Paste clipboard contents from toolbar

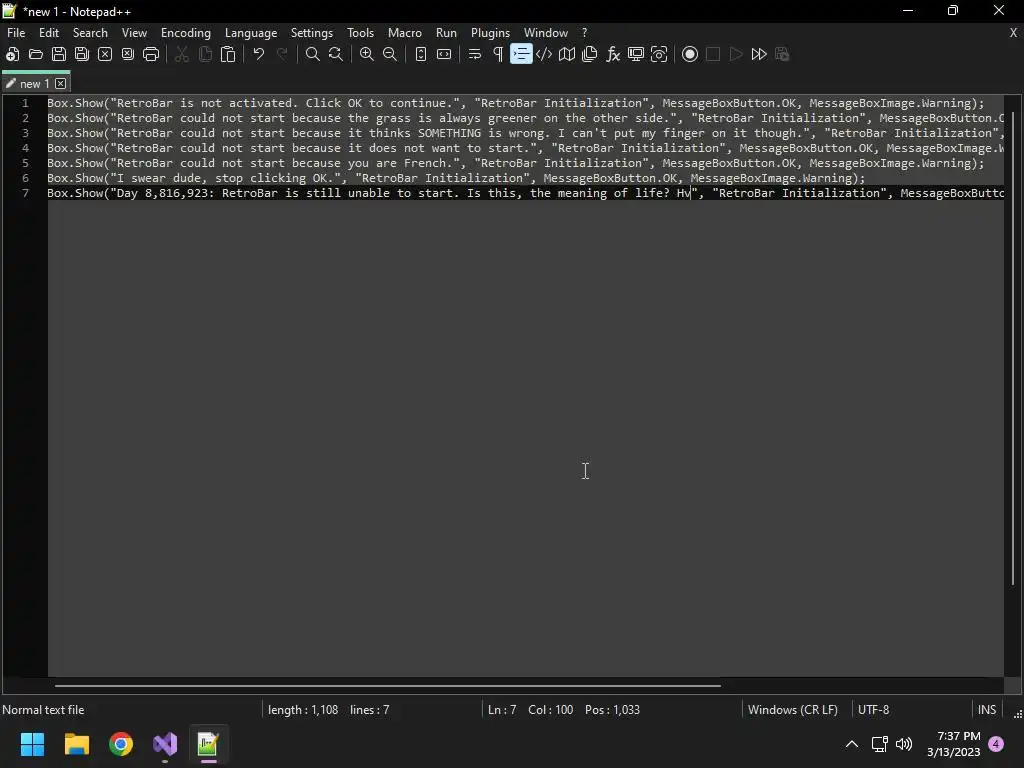coord(228,54)
